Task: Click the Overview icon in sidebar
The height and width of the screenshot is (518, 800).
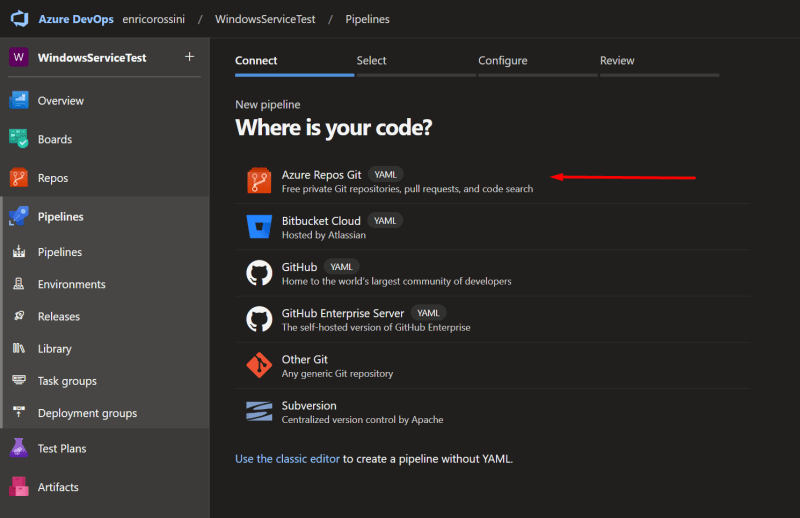Action: tap(19, 100)
